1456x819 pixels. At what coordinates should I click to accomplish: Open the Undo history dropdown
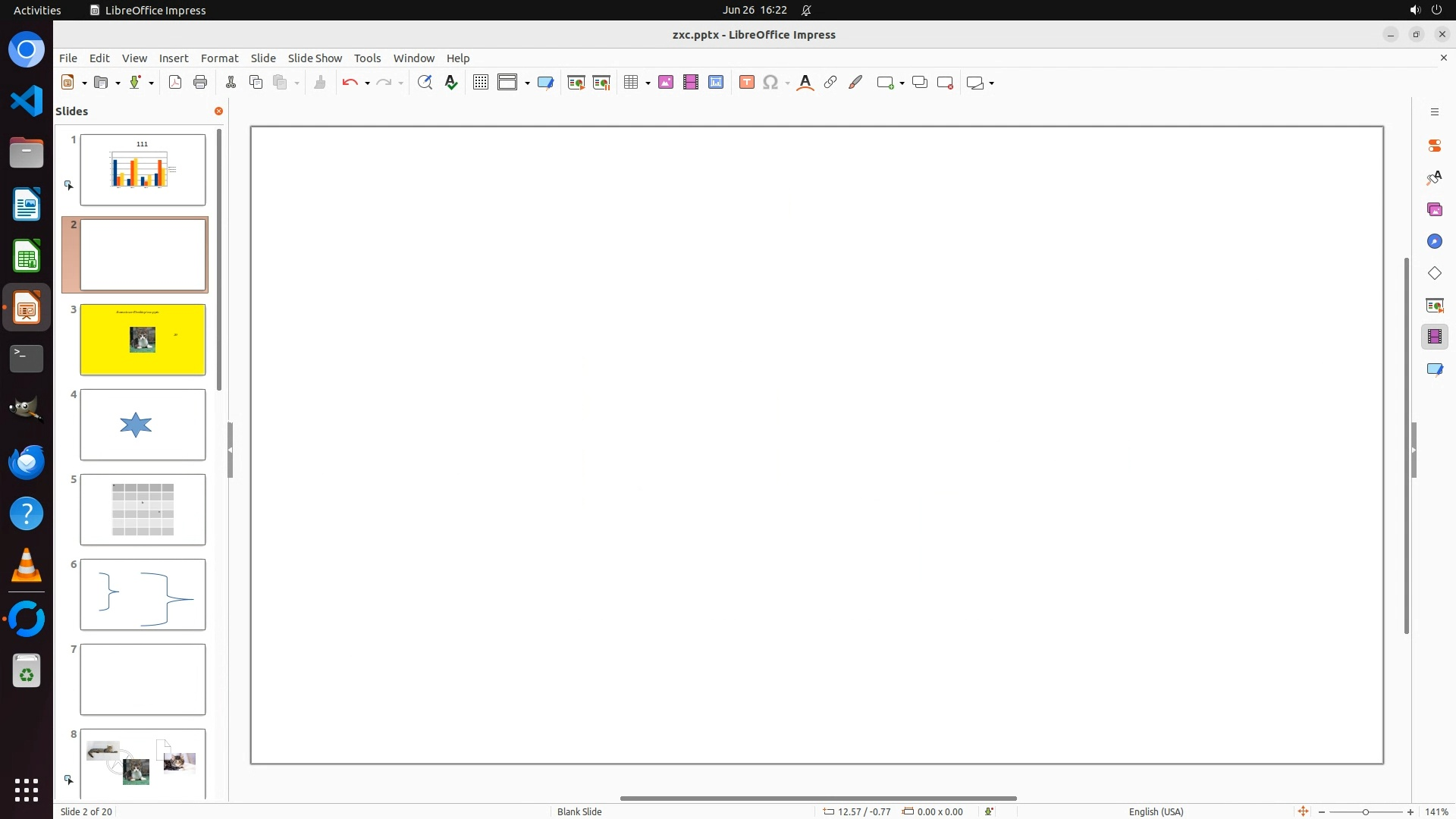tap(367, 83)
